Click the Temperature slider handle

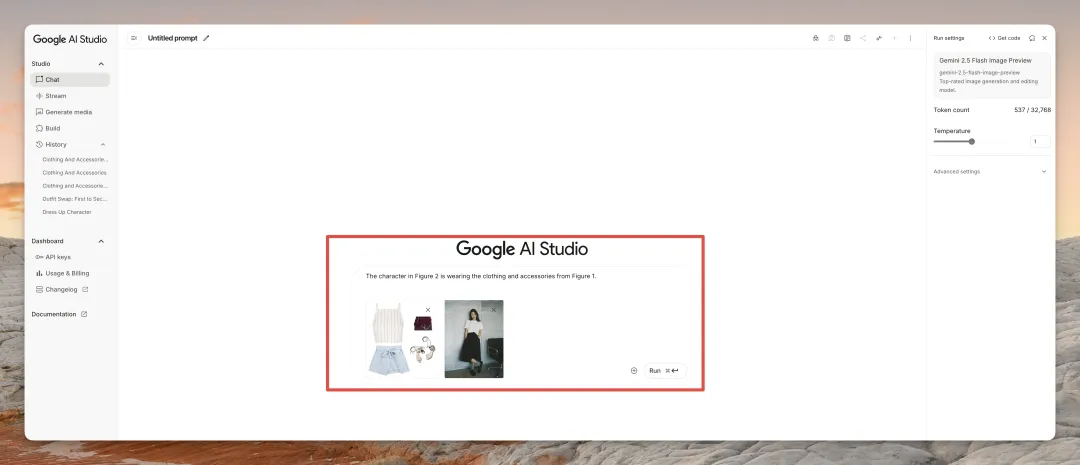point(971,142)
